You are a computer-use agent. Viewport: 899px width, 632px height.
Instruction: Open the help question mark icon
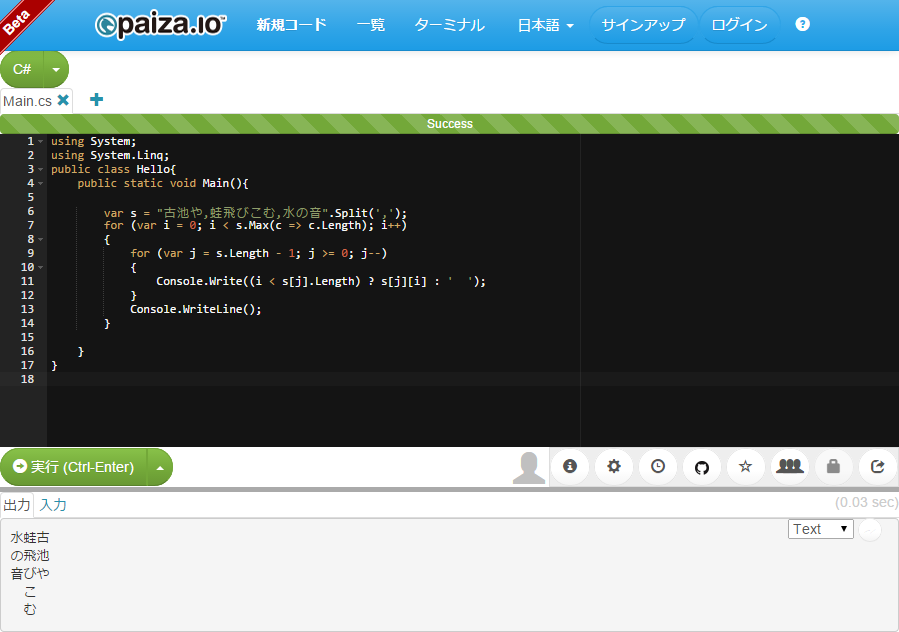pos(802,25)
